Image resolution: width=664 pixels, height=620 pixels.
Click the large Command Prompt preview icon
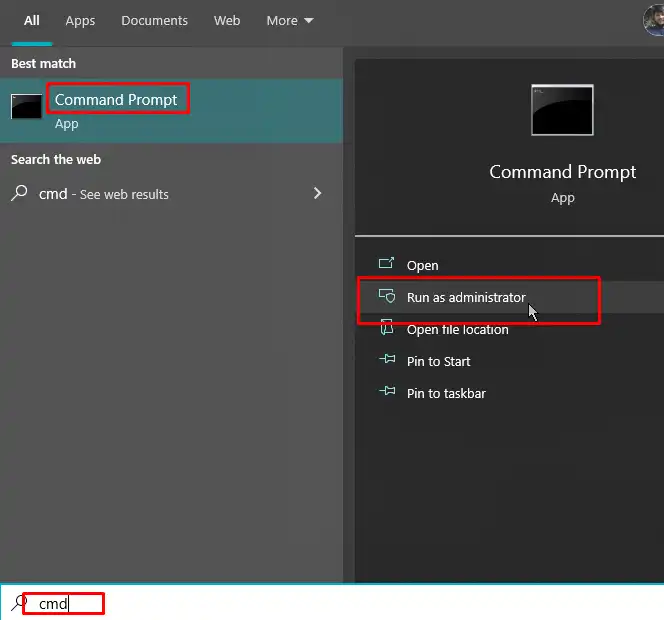pyautogui.click(x=562, y=110)
